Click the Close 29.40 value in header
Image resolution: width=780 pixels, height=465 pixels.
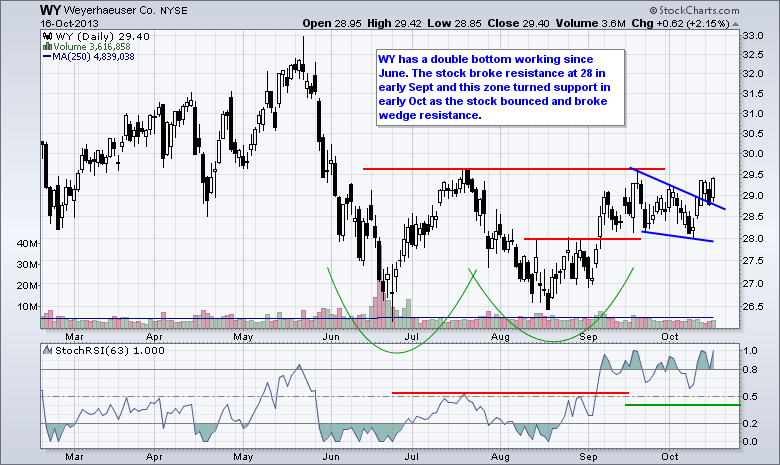tap(518, 23)
